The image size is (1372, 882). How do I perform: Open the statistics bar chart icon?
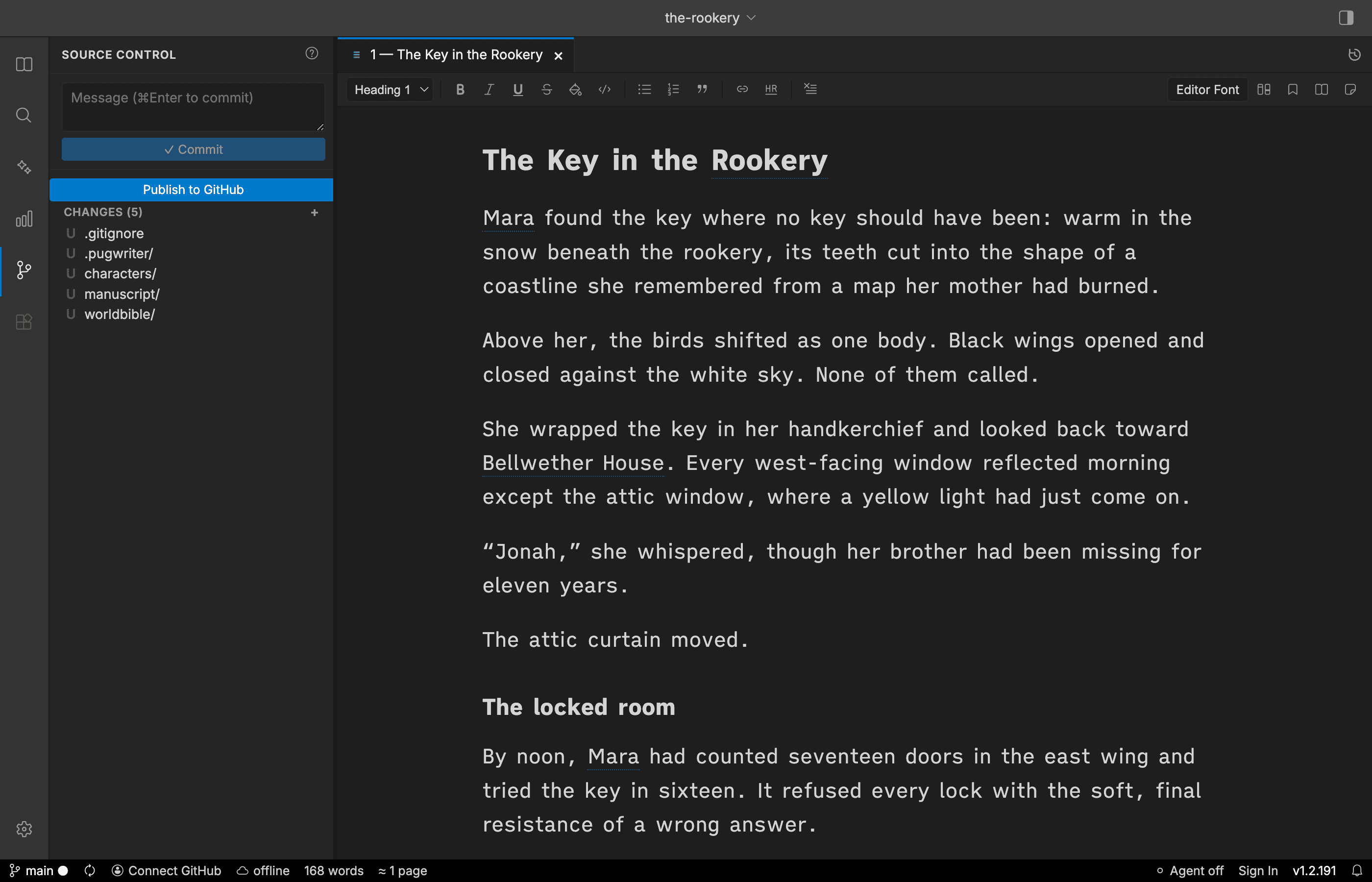point(24,219)
